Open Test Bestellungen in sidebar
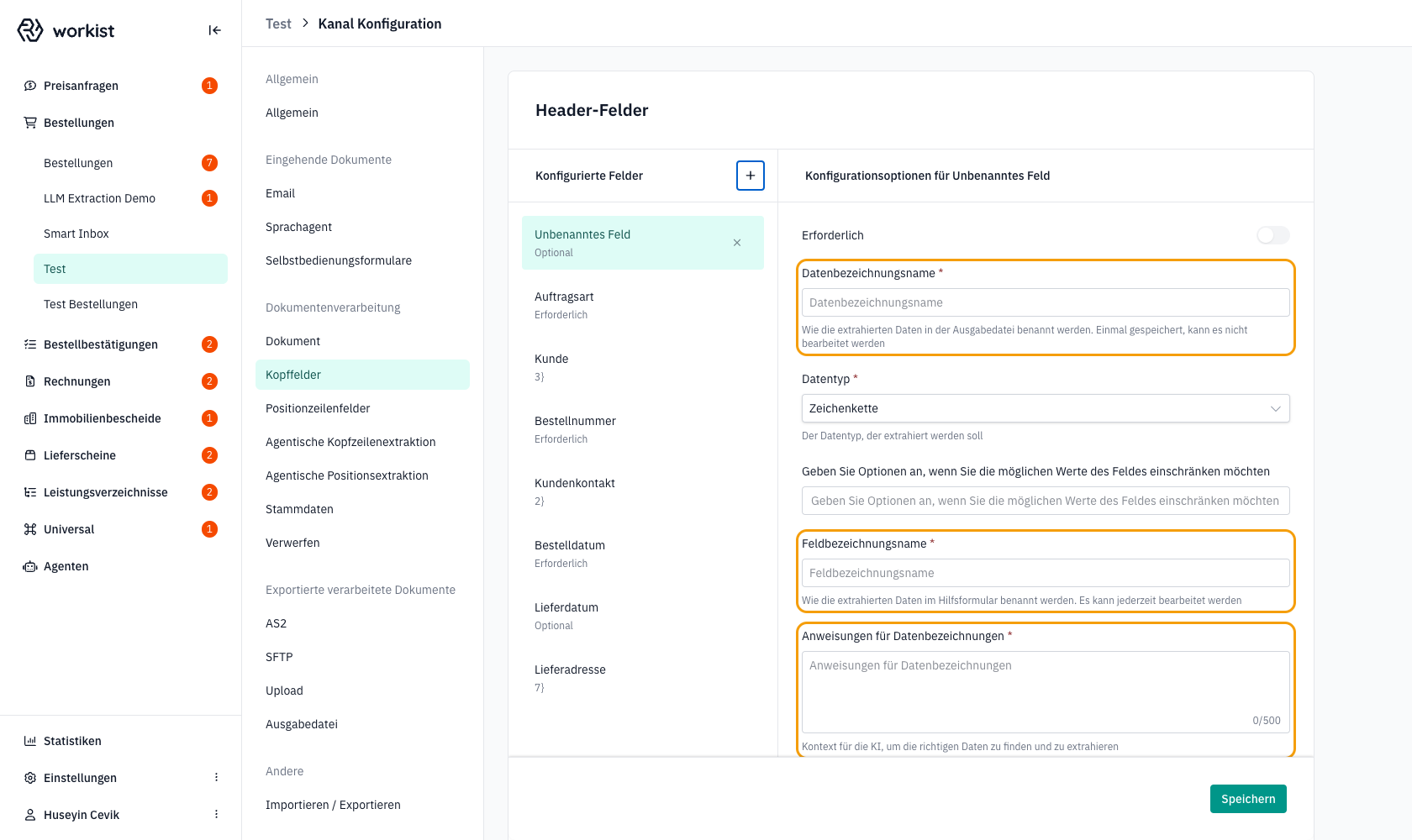 pyautogui.click(x=130, y=304)
